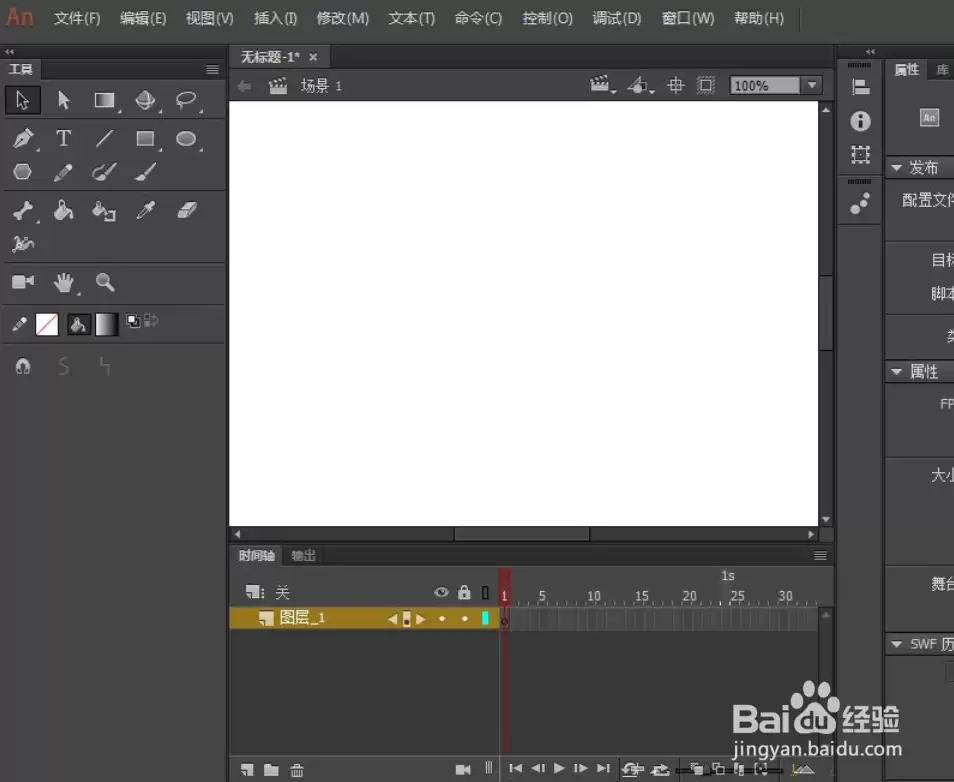The width and height of the screenshot is (954, 782).
Task: Toggle Snap to Objects magnet
Action: (23, 366)
